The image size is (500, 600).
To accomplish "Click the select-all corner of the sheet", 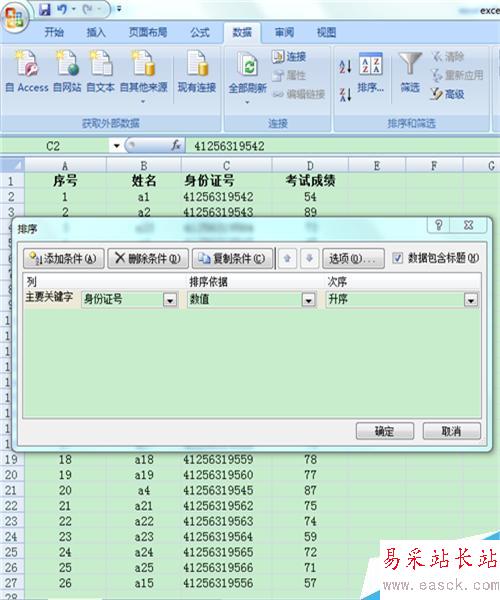I will tap(13, 165).
